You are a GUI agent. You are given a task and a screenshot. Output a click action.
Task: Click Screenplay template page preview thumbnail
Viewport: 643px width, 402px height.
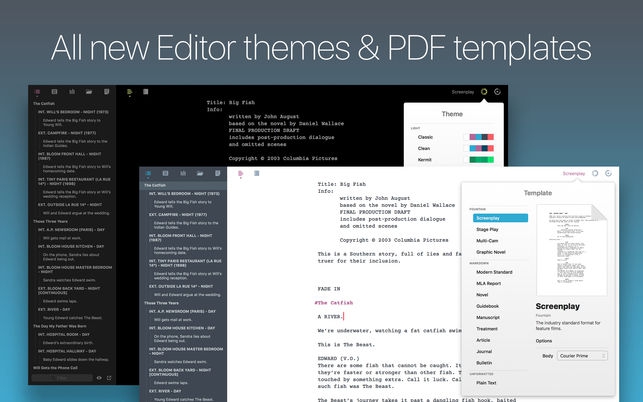point(572,249)
